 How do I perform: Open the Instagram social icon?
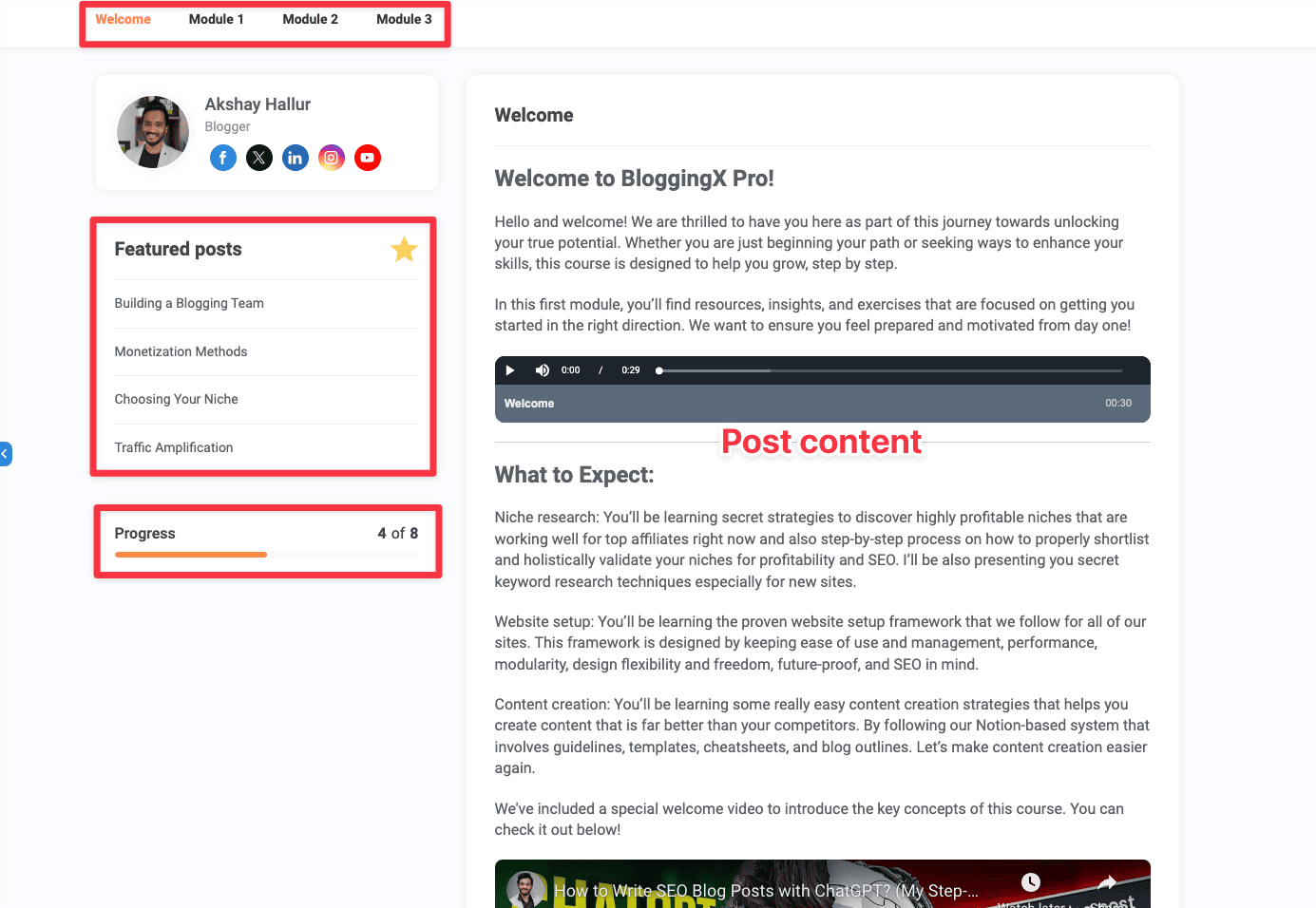(332, 158)
